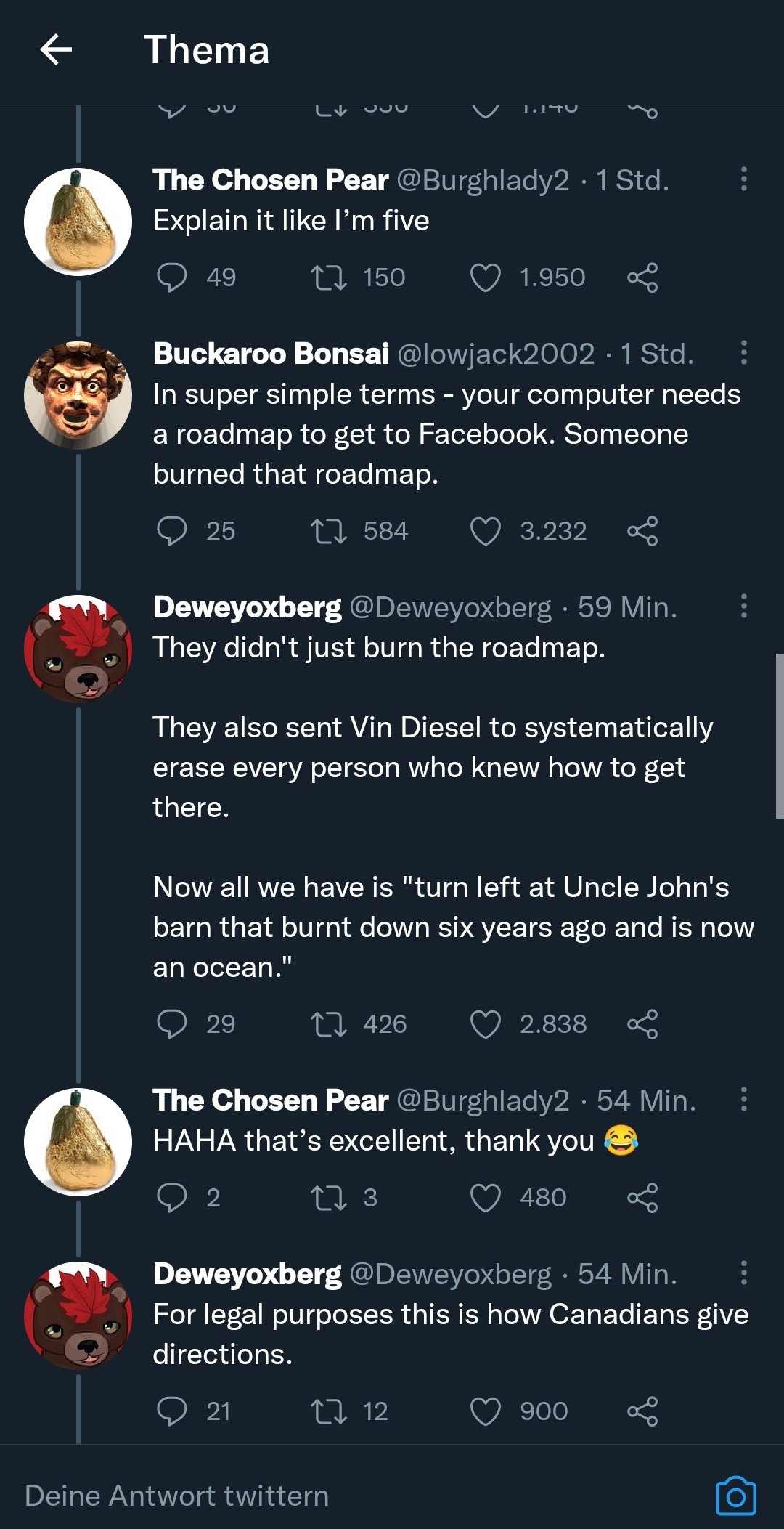Open more options for Buckaroo Bonsai's tweet
This screenshot has height=1529, width=784.
(x=743, y=353)
